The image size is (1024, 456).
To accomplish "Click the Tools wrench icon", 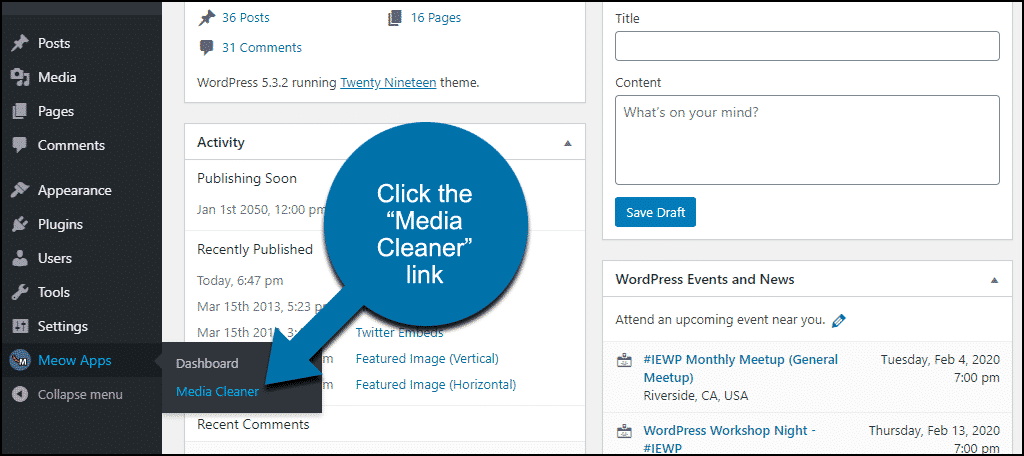I will [x=20, y=292].
